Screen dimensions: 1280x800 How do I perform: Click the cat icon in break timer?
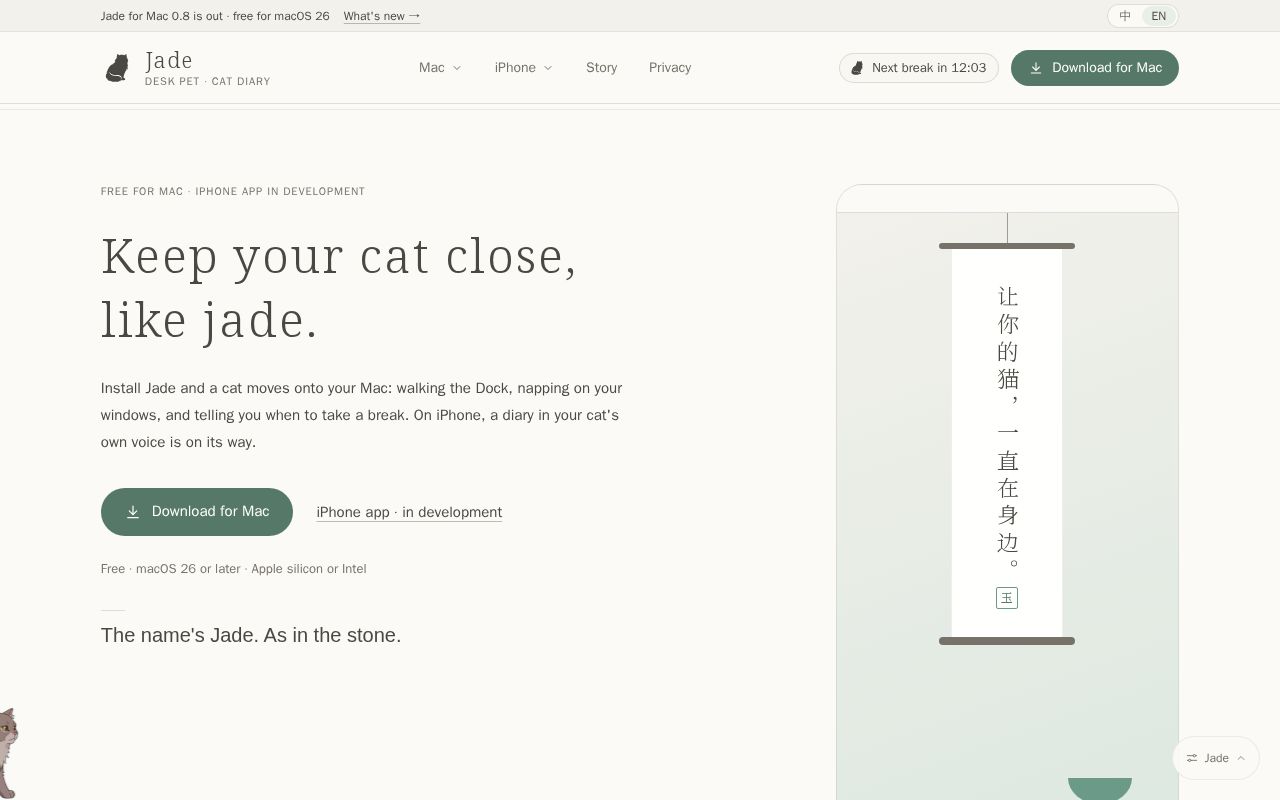pos(857,68)
